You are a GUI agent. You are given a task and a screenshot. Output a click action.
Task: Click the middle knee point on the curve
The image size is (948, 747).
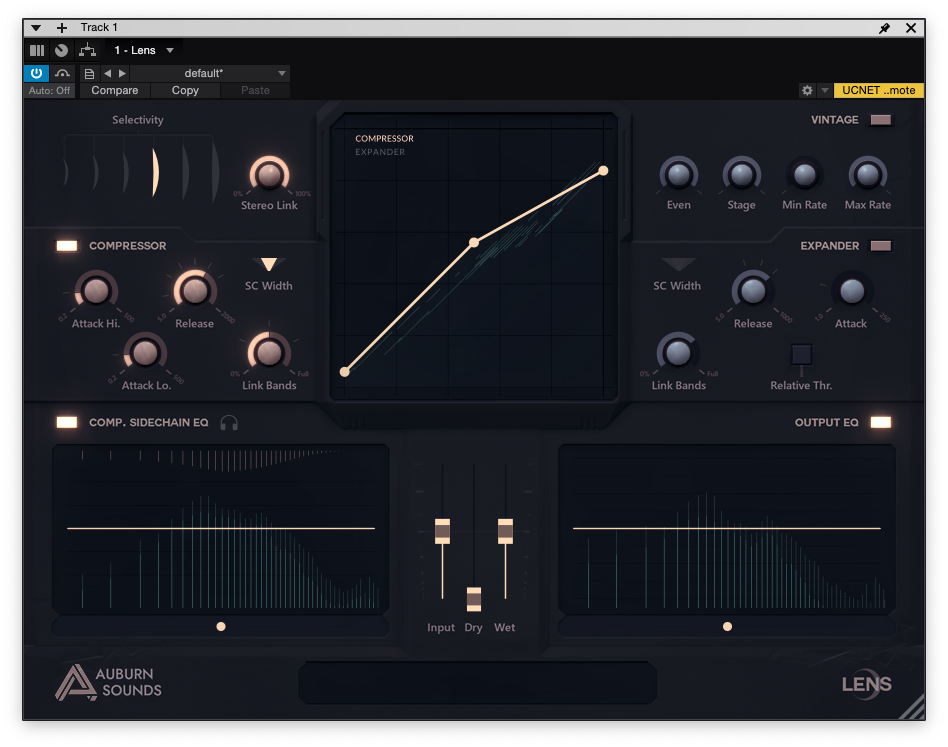pos(474,242)
